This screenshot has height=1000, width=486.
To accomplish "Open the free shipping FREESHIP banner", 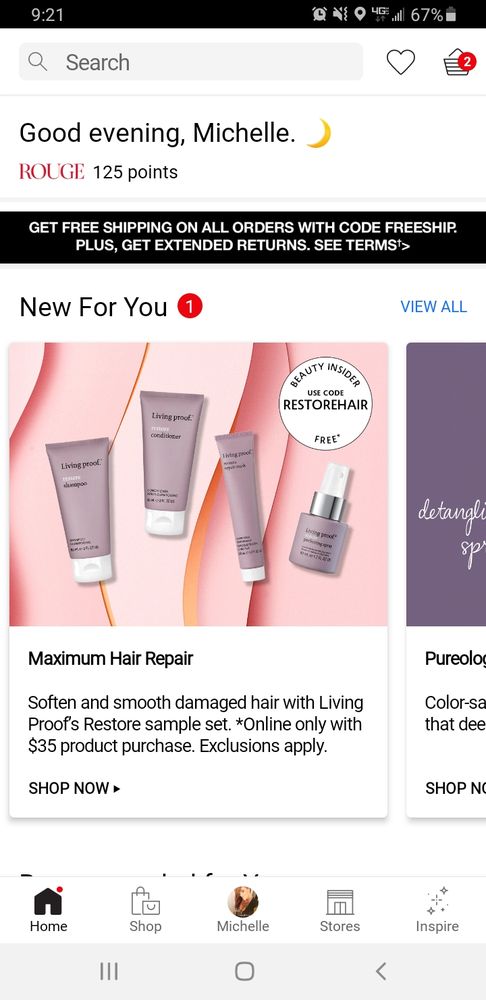I will pyautogui.click(x=243, y=237).
